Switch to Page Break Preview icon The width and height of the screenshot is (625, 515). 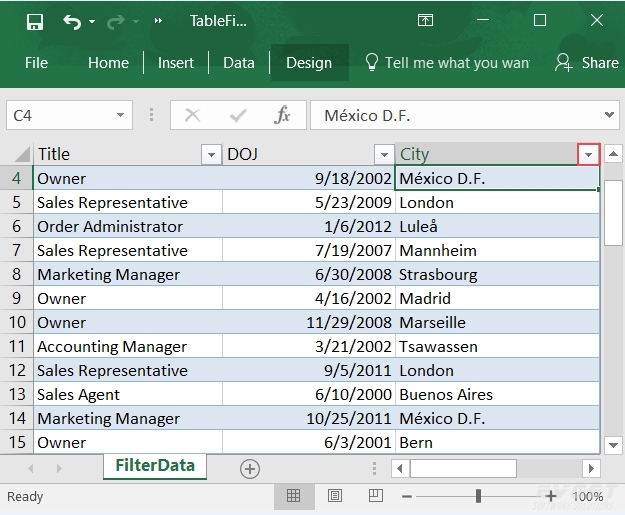coord(376,496)
